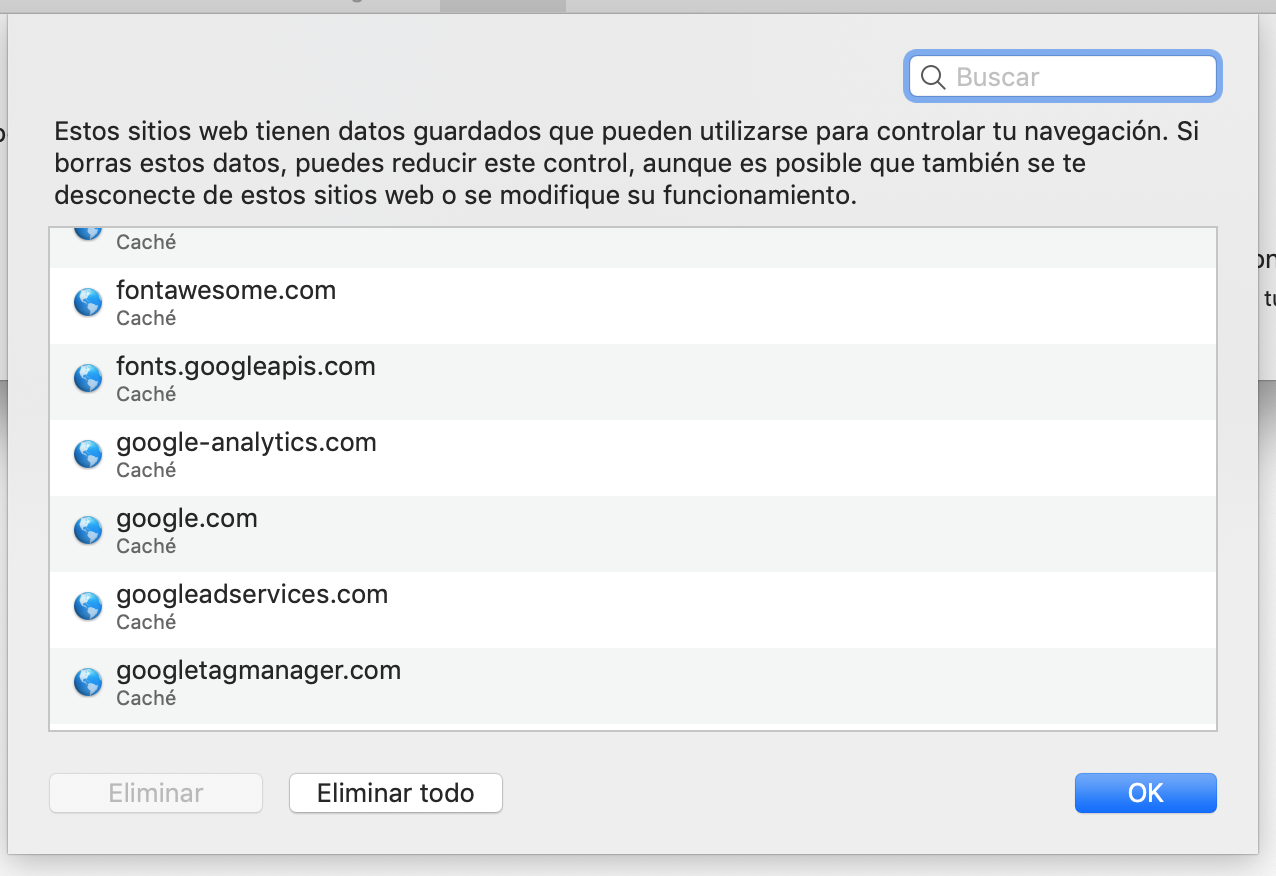The width and height of the screenshot is (1276, 876).
Task: Click Caché label under fonts.googleapis.com
Action: [146, 394]
